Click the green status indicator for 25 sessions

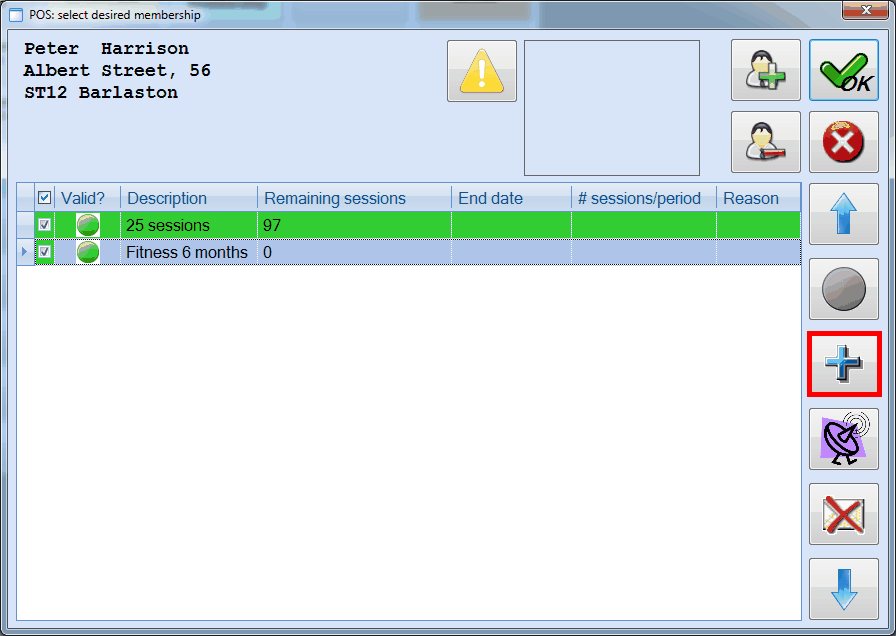pyautogui.click(x=87, y=225)
